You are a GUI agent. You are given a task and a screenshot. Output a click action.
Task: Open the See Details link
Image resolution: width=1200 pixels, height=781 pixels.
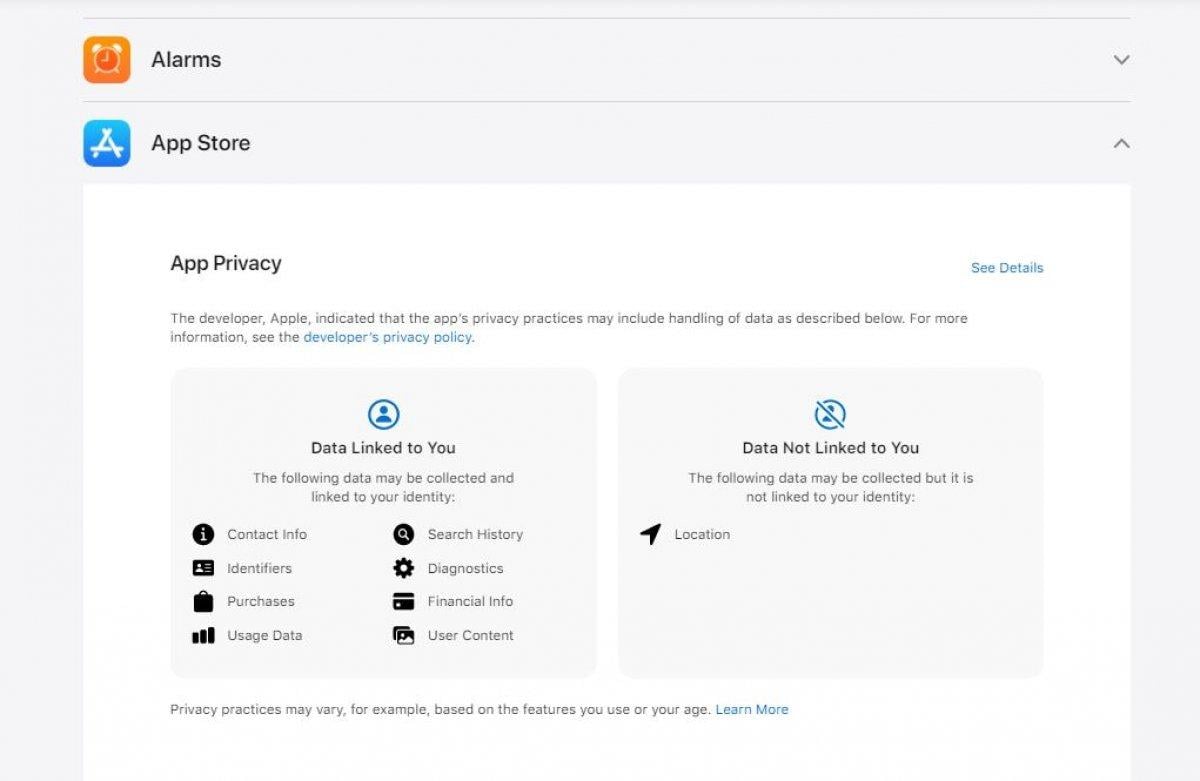tap(1006, 268)
